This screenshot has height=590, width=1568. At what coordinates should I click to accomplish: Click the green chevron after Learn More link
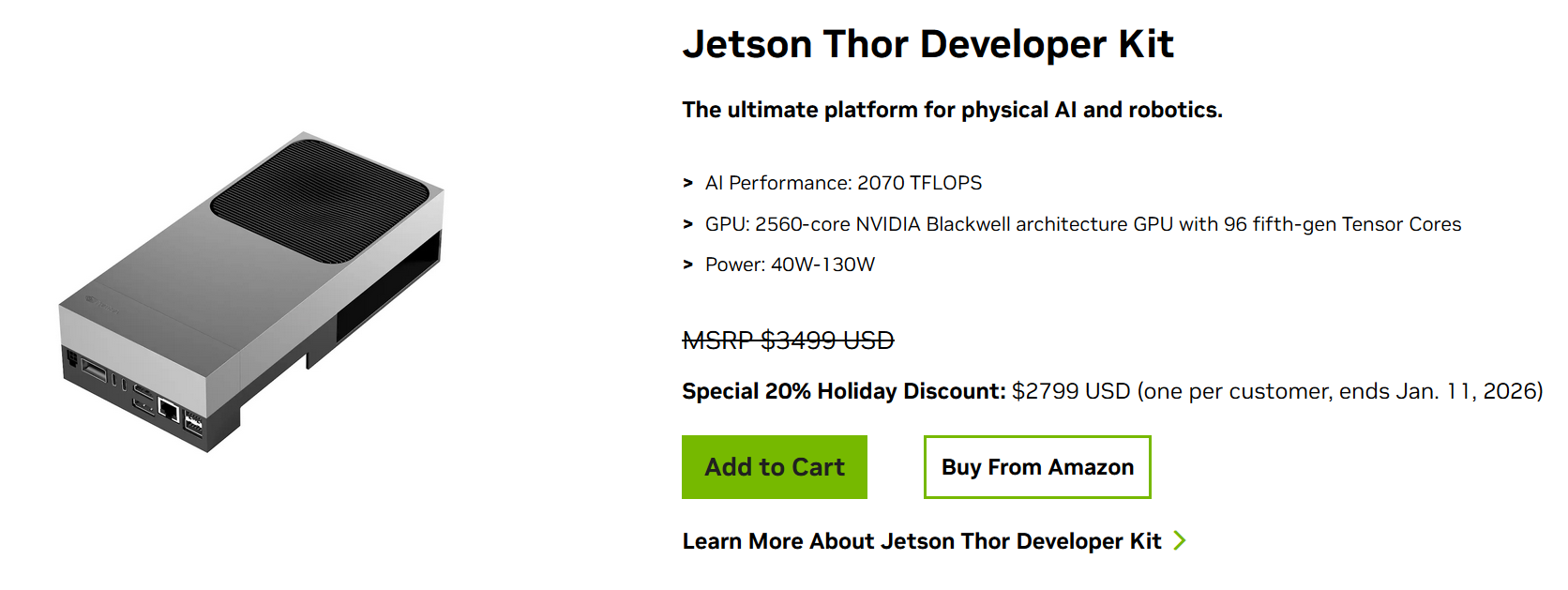[x=1180, y=540]
